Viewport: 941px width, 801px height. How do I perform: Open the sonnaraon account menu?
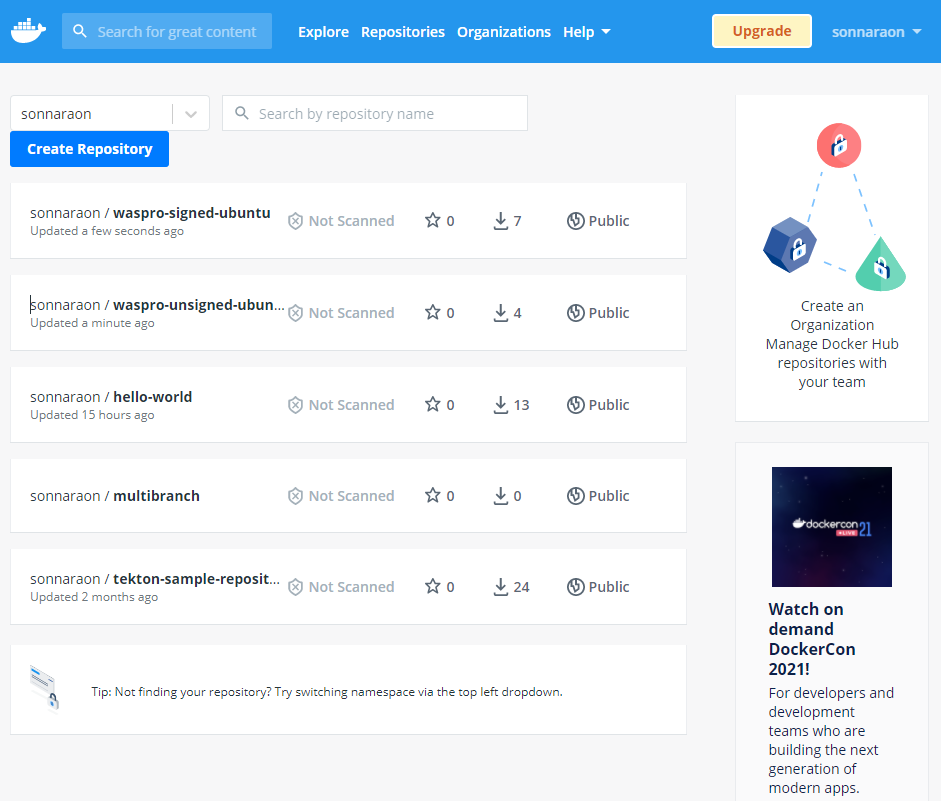tap(876, 32)
